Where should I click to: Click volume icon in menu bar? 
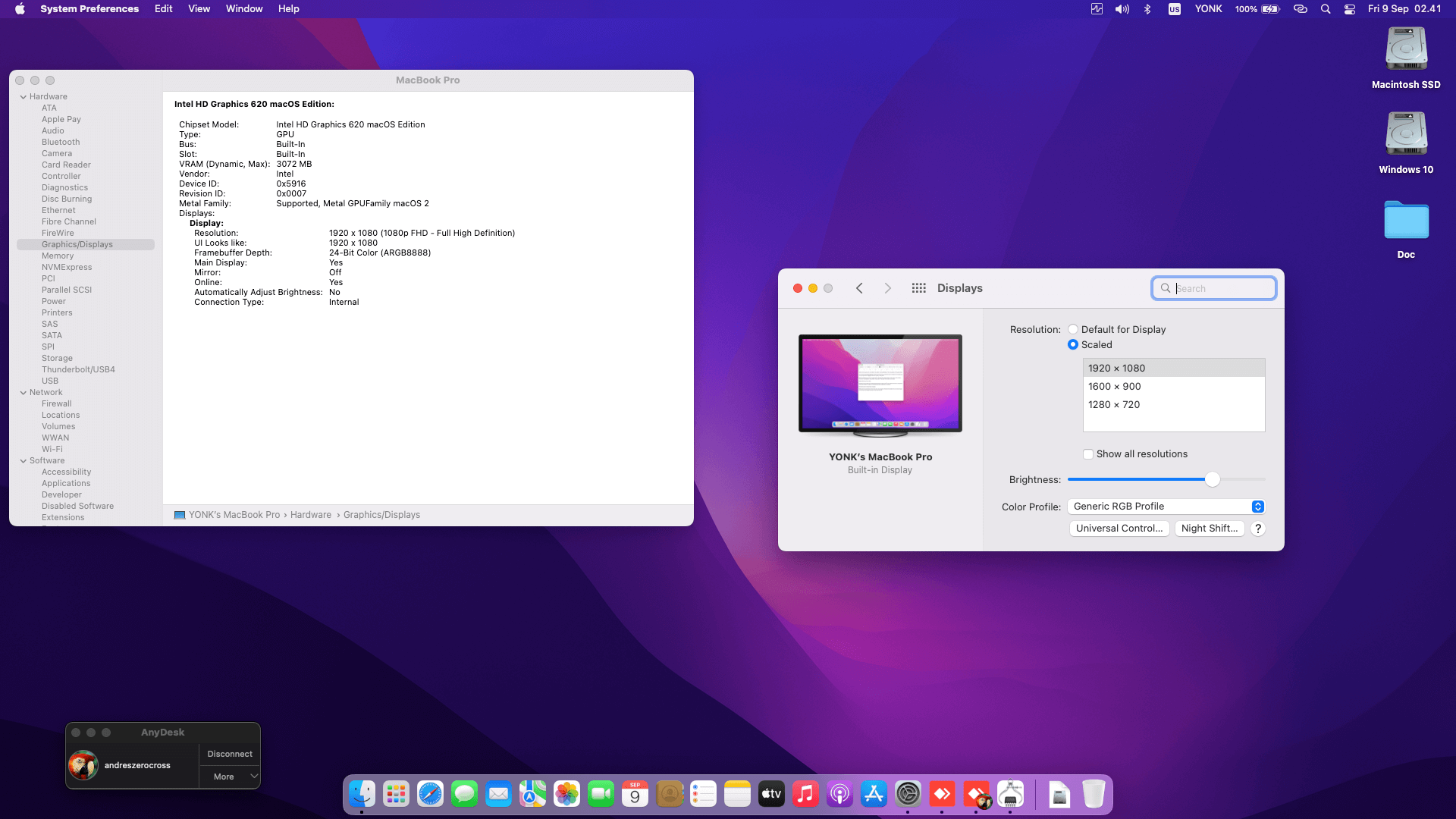pyautogui.click(x=1122, y=9)
